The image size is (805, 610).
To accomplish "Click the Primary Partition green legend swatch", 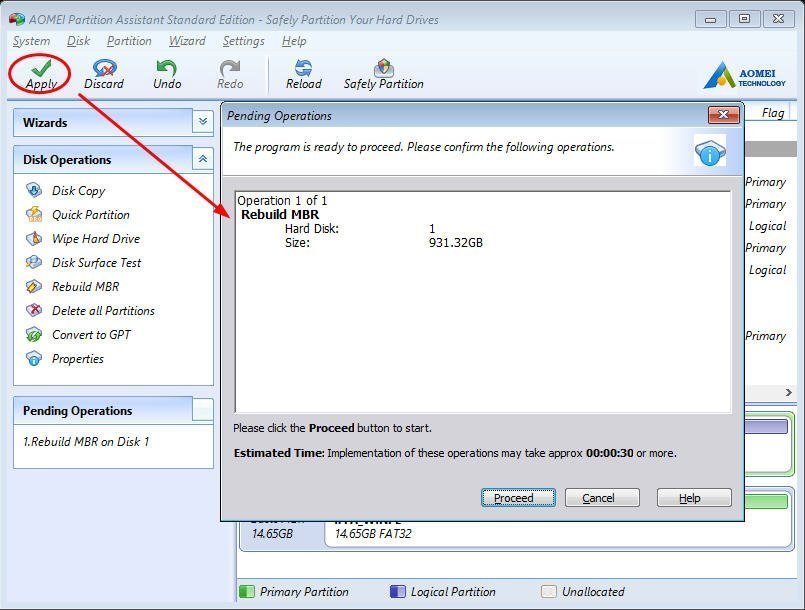I will [247, 592].
